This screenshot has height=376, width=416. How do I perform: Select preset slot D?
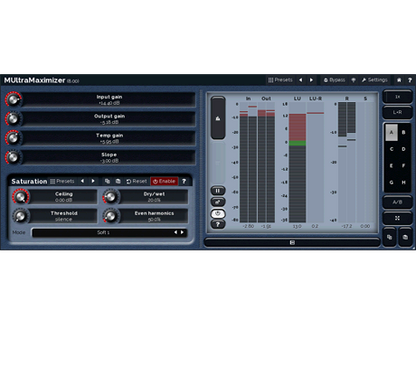coord(404,149)
